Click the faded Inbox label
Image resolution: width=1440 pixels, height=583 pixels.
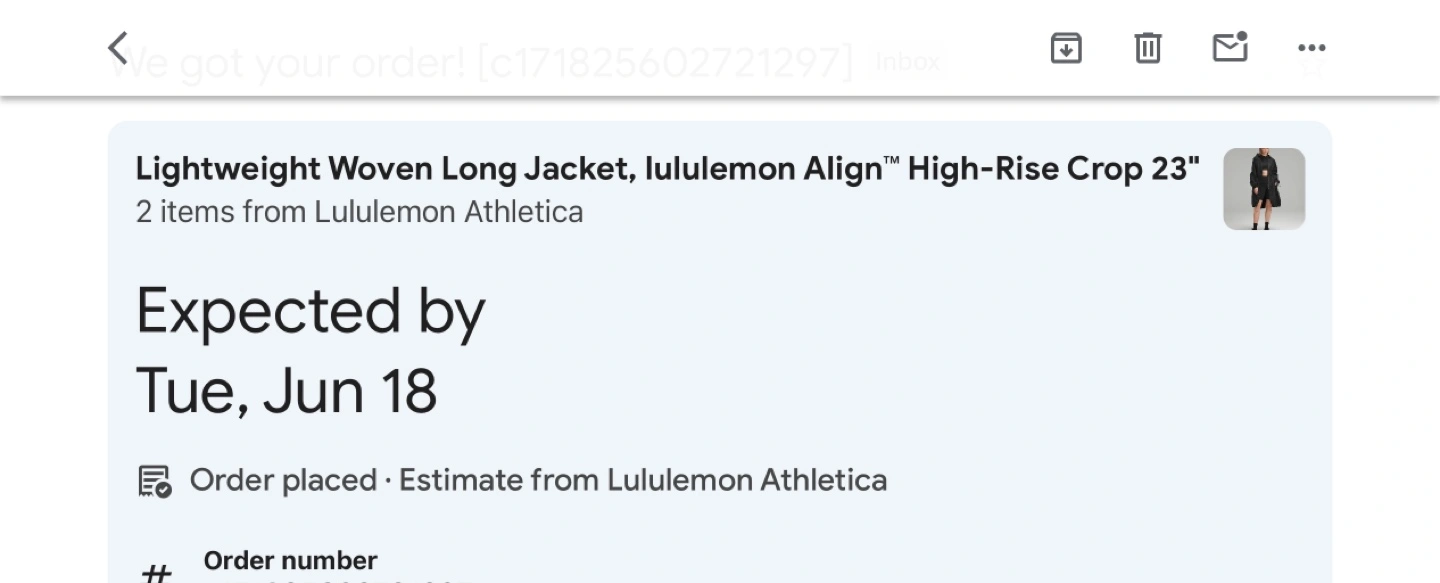coord(907,62)
